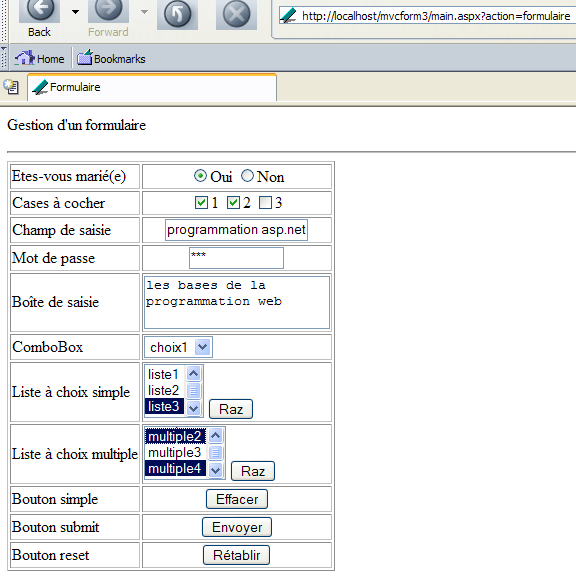Viewport: 576px width, 576px height.
Task: Click into the Mot de passe field
Action: [x=236, y=258]
